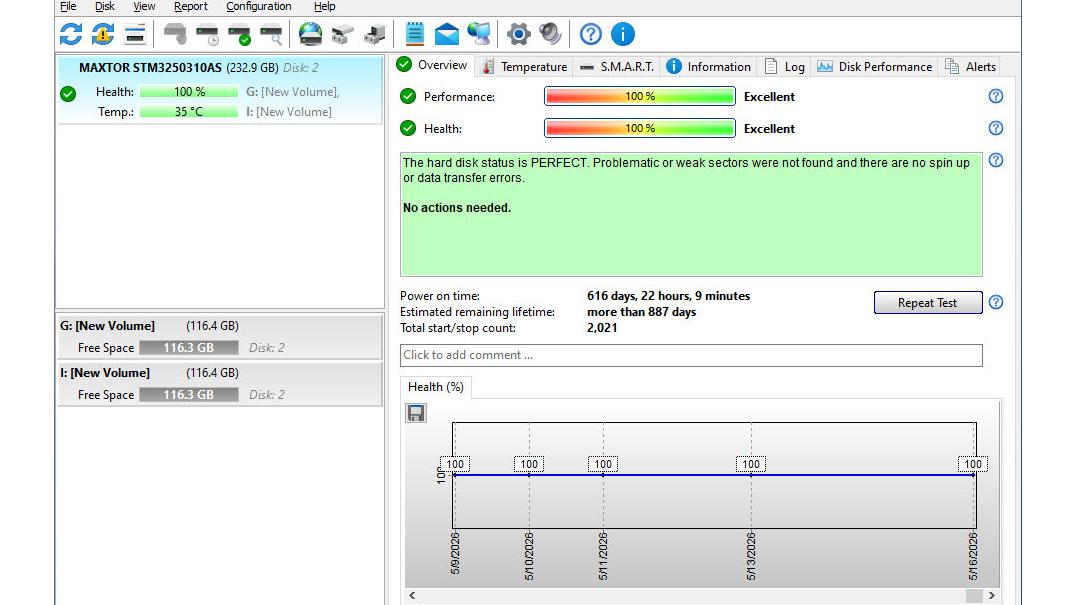Image resolution: width=1076 pixels, height=605 pixels.
Task: Click the speaker sound icon
Action: click(550, 34)
